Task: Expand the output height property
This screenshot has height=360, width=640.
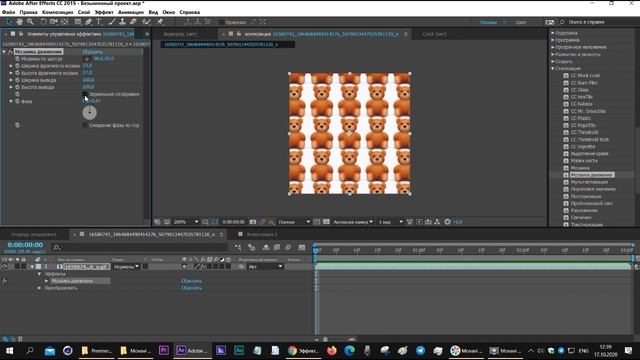Action: pyautogui.click(x=11, y=87)
